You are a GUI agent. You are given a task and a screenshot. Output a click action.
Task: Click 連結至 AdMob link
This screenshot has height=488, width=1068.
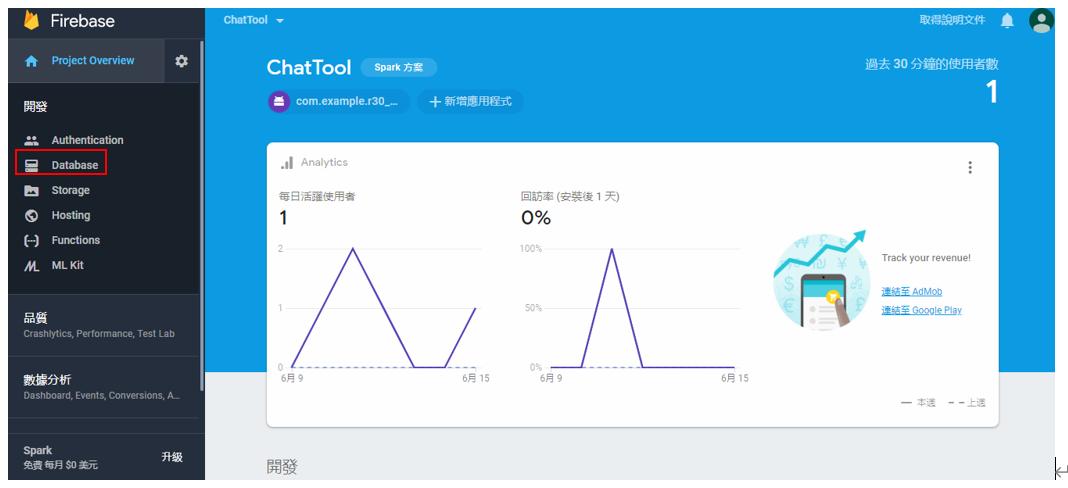pos(911,292)
